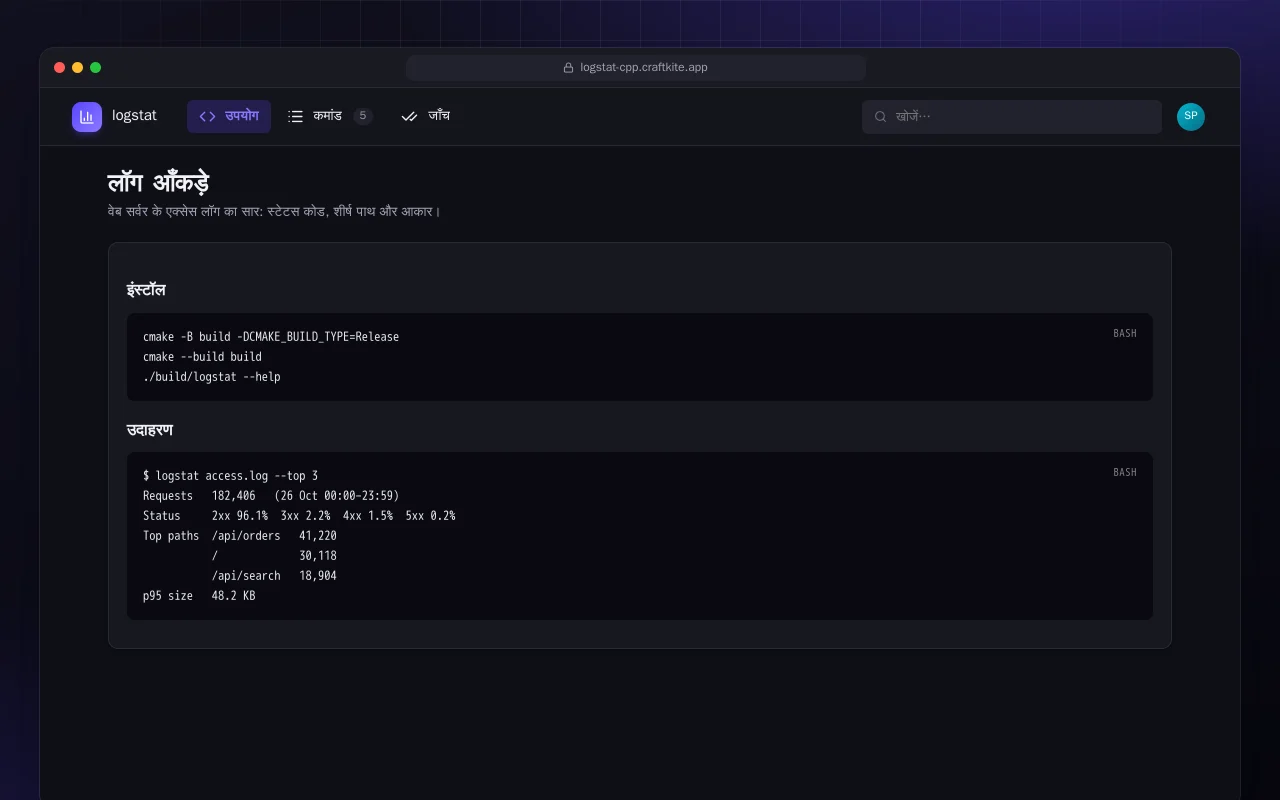This screenshot has width=1280, height=800.
Task: Click the Requests value 182,406
Action: (233, 496)
